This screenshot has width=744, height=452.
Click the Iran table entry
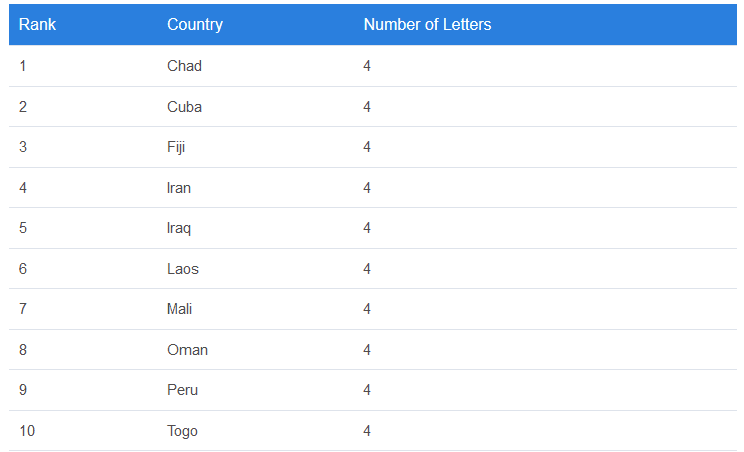click(179, 188)
